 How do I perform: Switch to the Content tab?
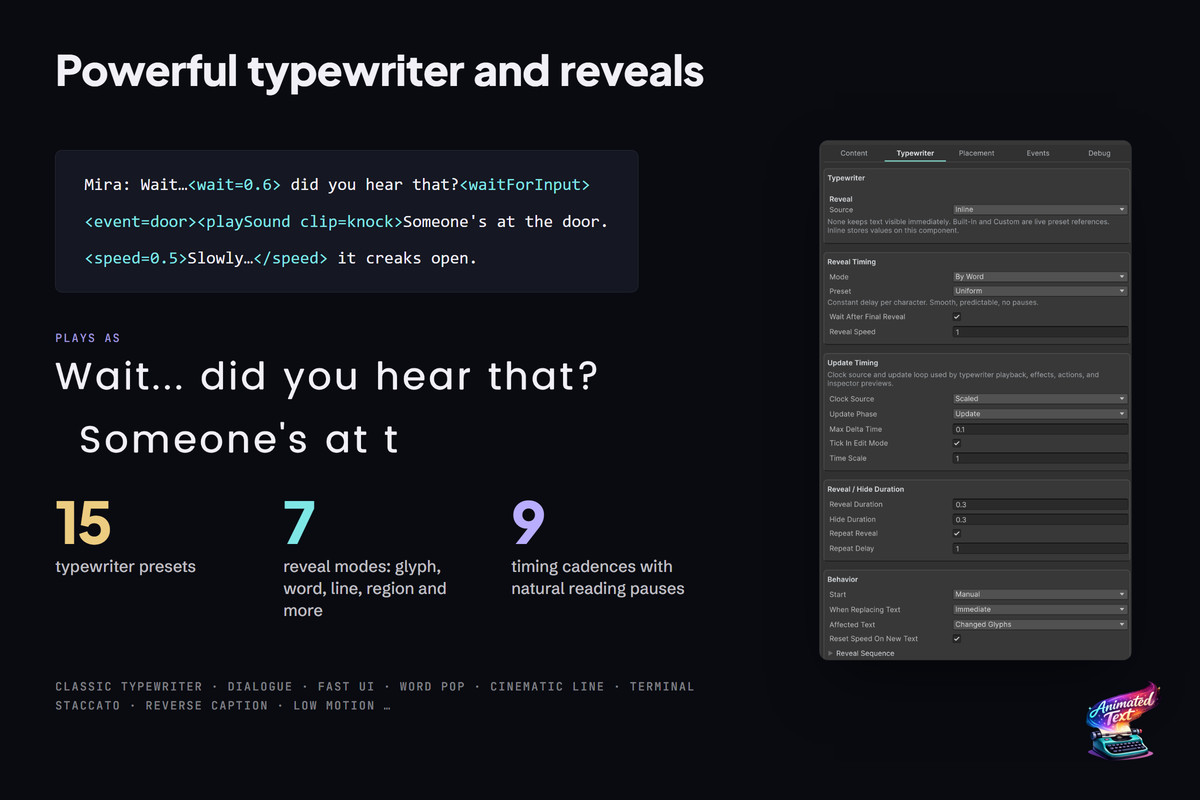click(x=853, y=153)
